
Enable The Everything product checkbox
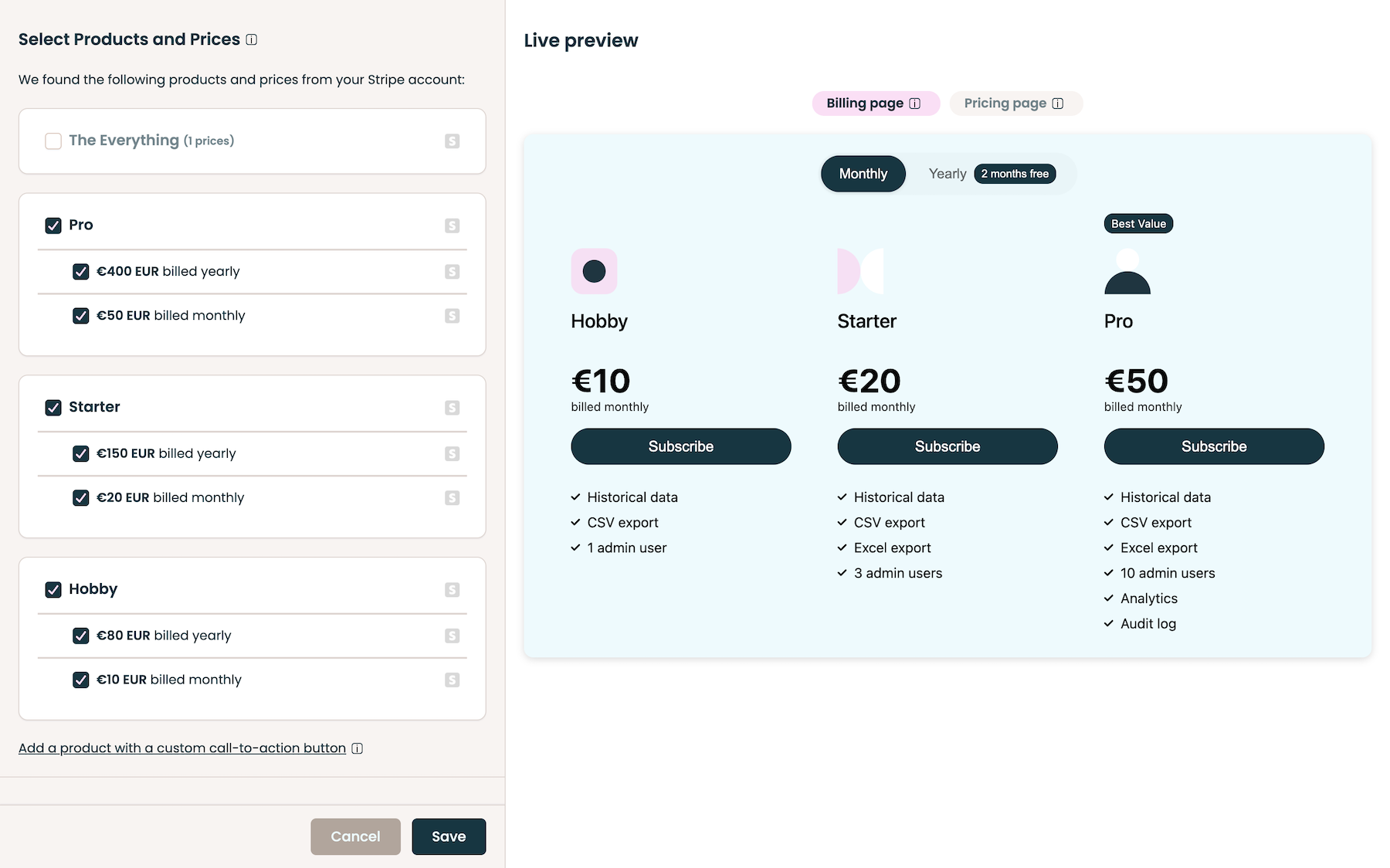pyautogui.click(x=53, y=141)
